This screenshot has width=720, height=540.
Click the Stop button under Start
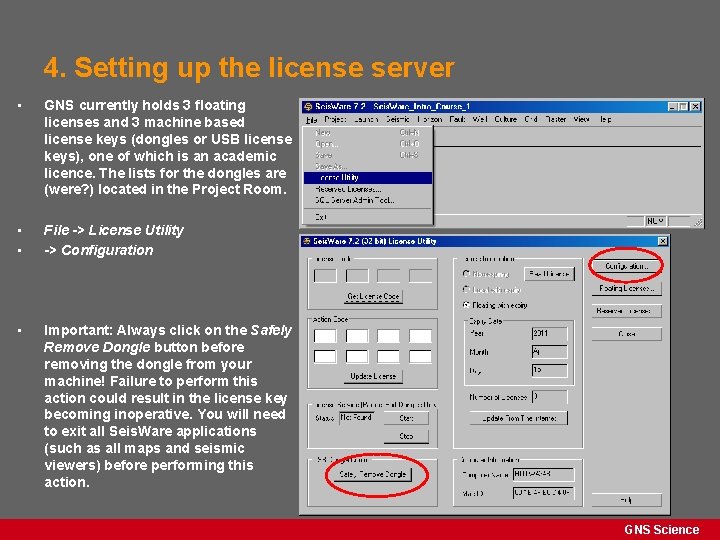pos(406,436)
